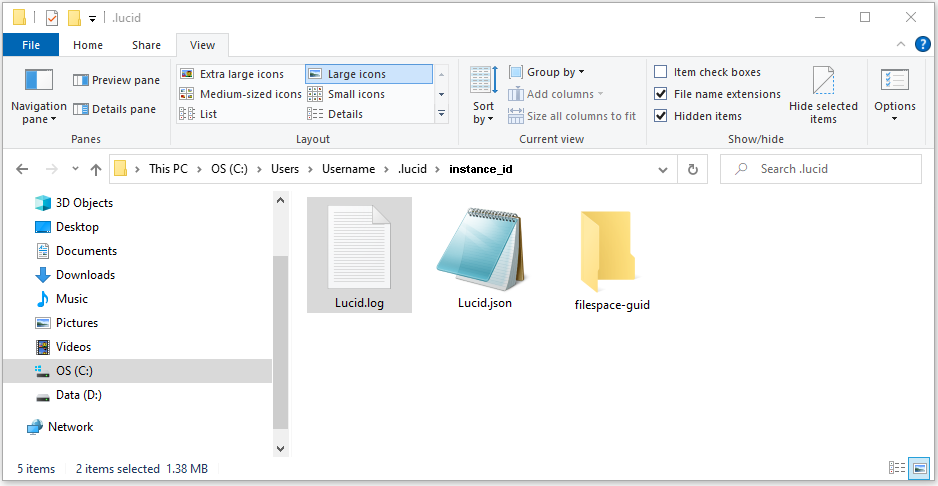Click New folder icon in title bar
The width and height of the screenshot is (938, 486).
tap(74, 18)
